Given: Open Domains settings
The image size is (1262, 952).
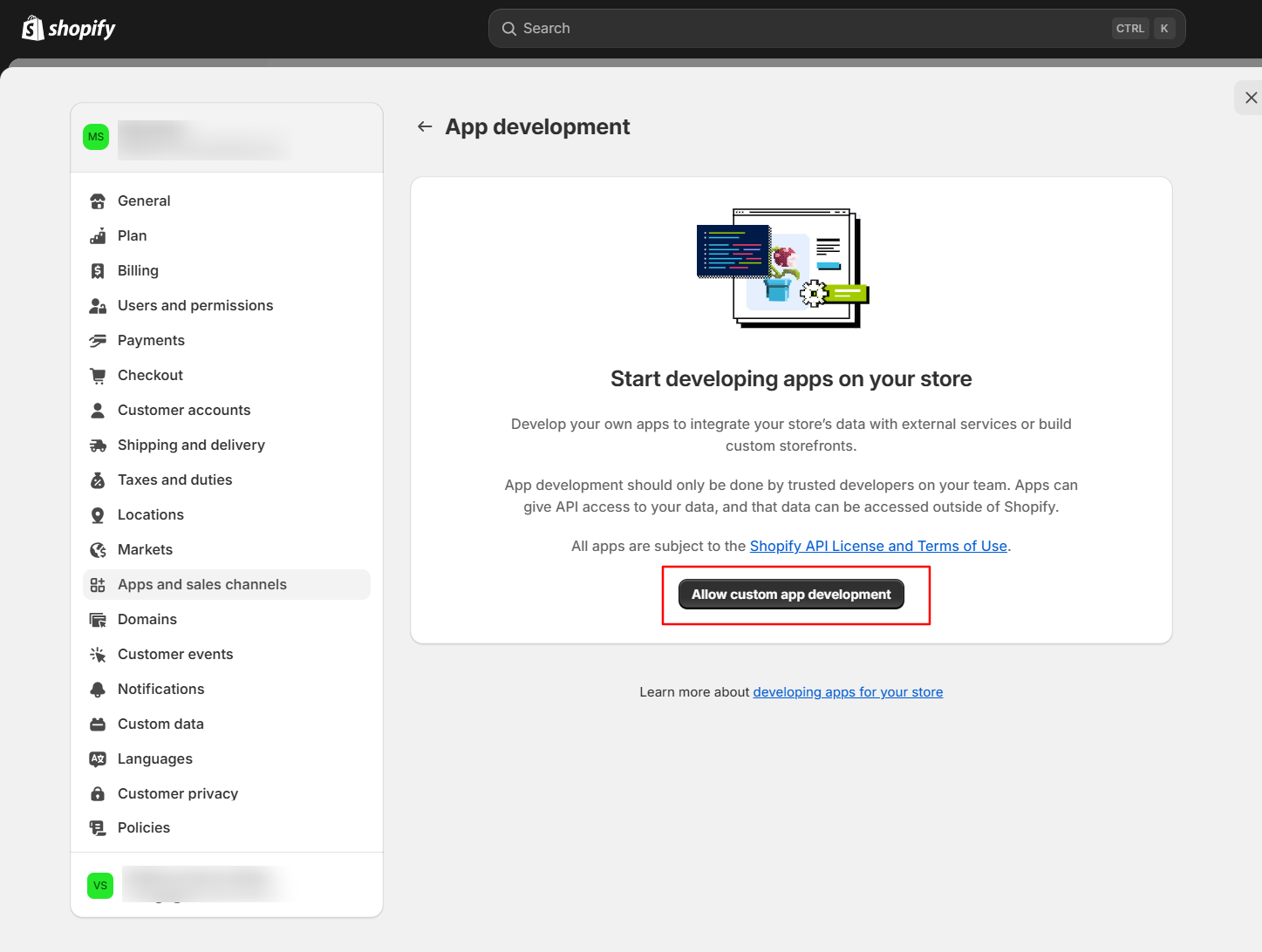Looking at the screenshot, I should (x=227, y=619).
